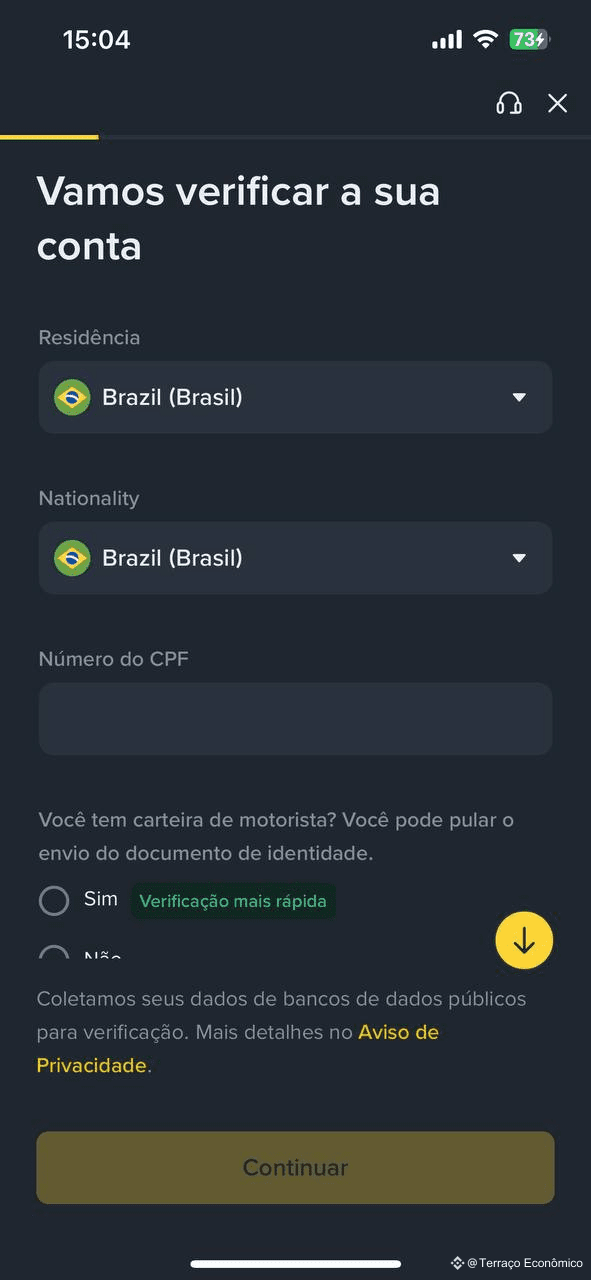The width and height of the screenshot is (591, 1280).
Task: Tap the yellow scroll-down arrow button
Action: point(524,940)
